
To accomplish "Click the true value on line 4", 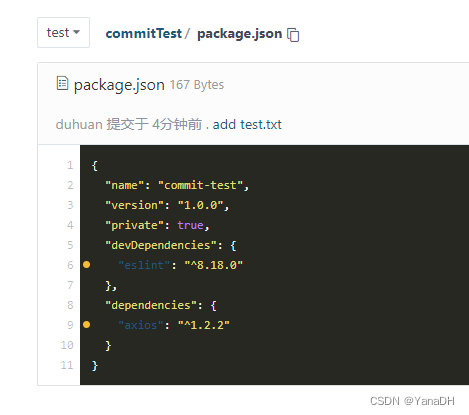I will point(190,225).
